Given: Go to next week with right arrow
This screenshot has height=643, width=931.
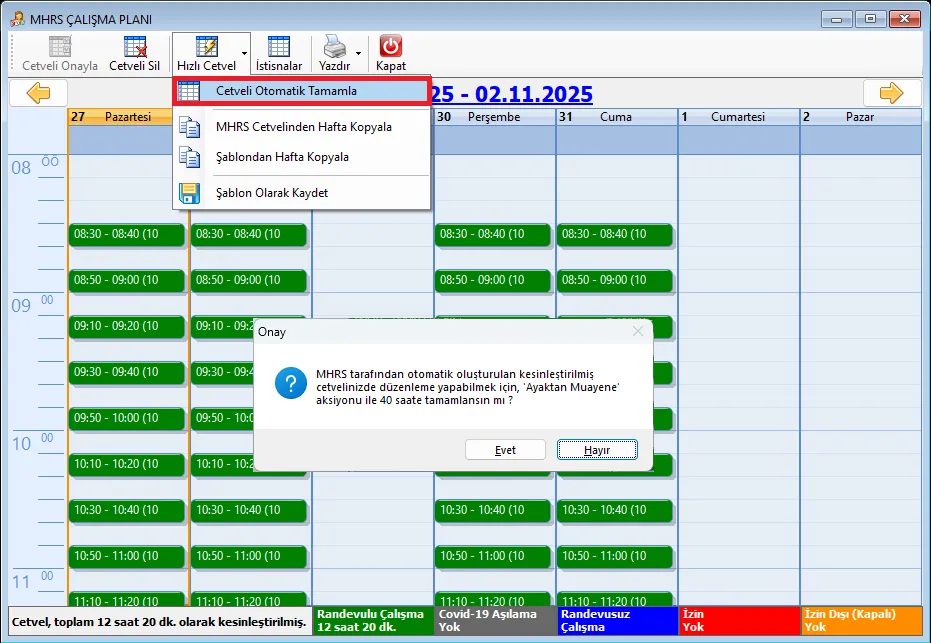Looking at the screenshot, I should tap(891, 93).
